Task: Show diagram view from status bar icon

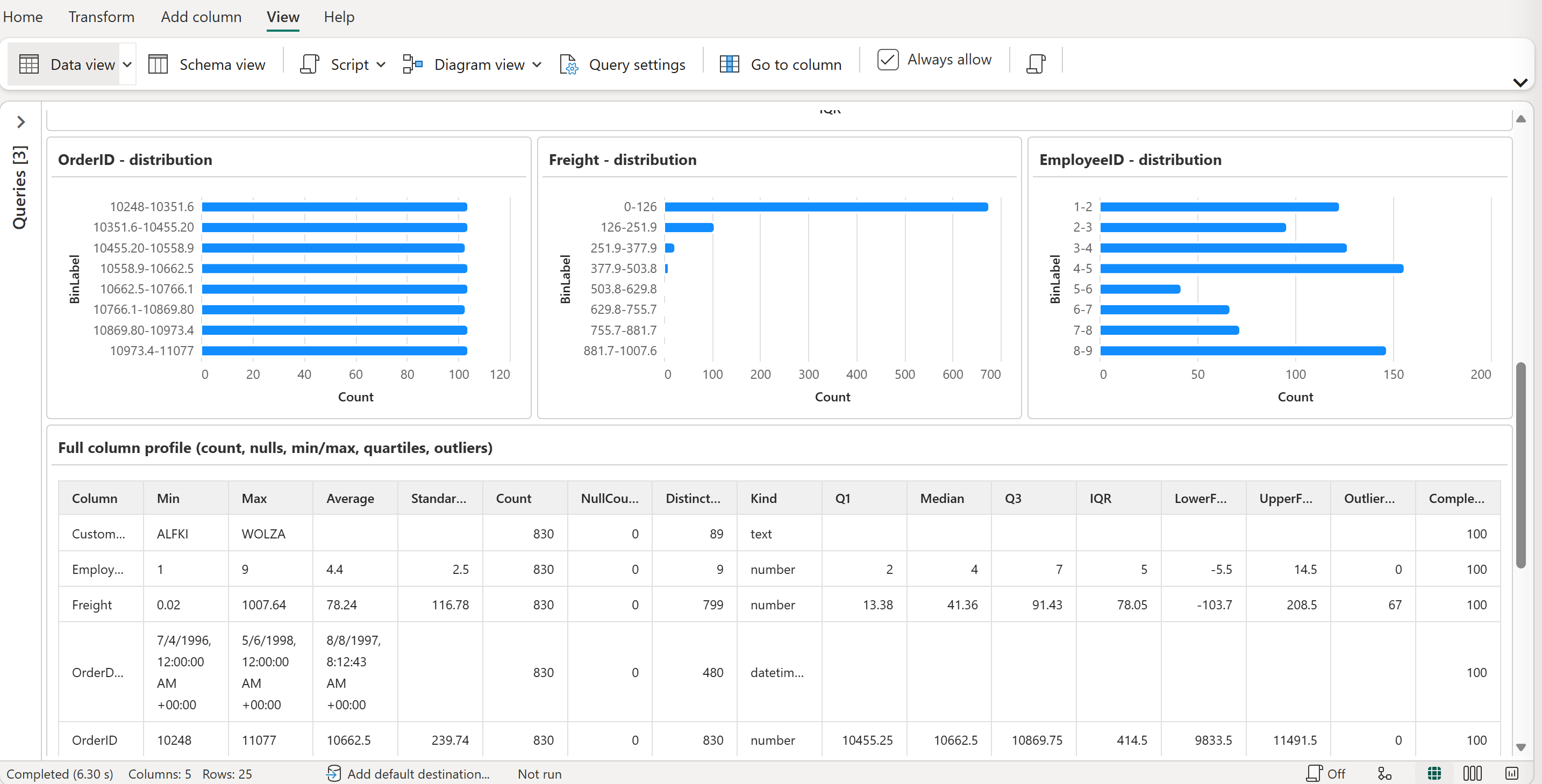Action: click(x=1384, y=774)
